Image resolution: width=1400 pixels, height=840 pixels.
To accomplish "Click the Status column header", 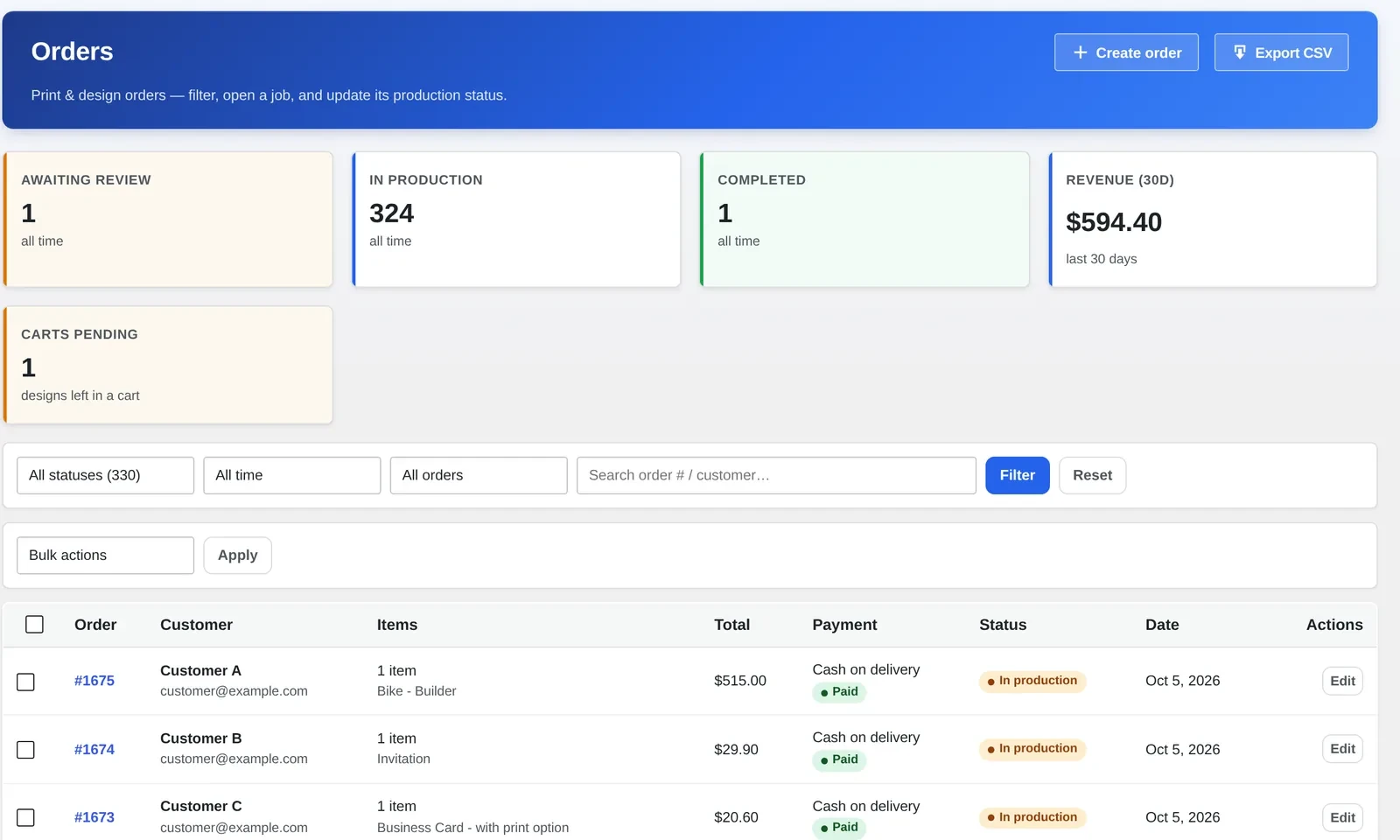I will coord(1003,625).
